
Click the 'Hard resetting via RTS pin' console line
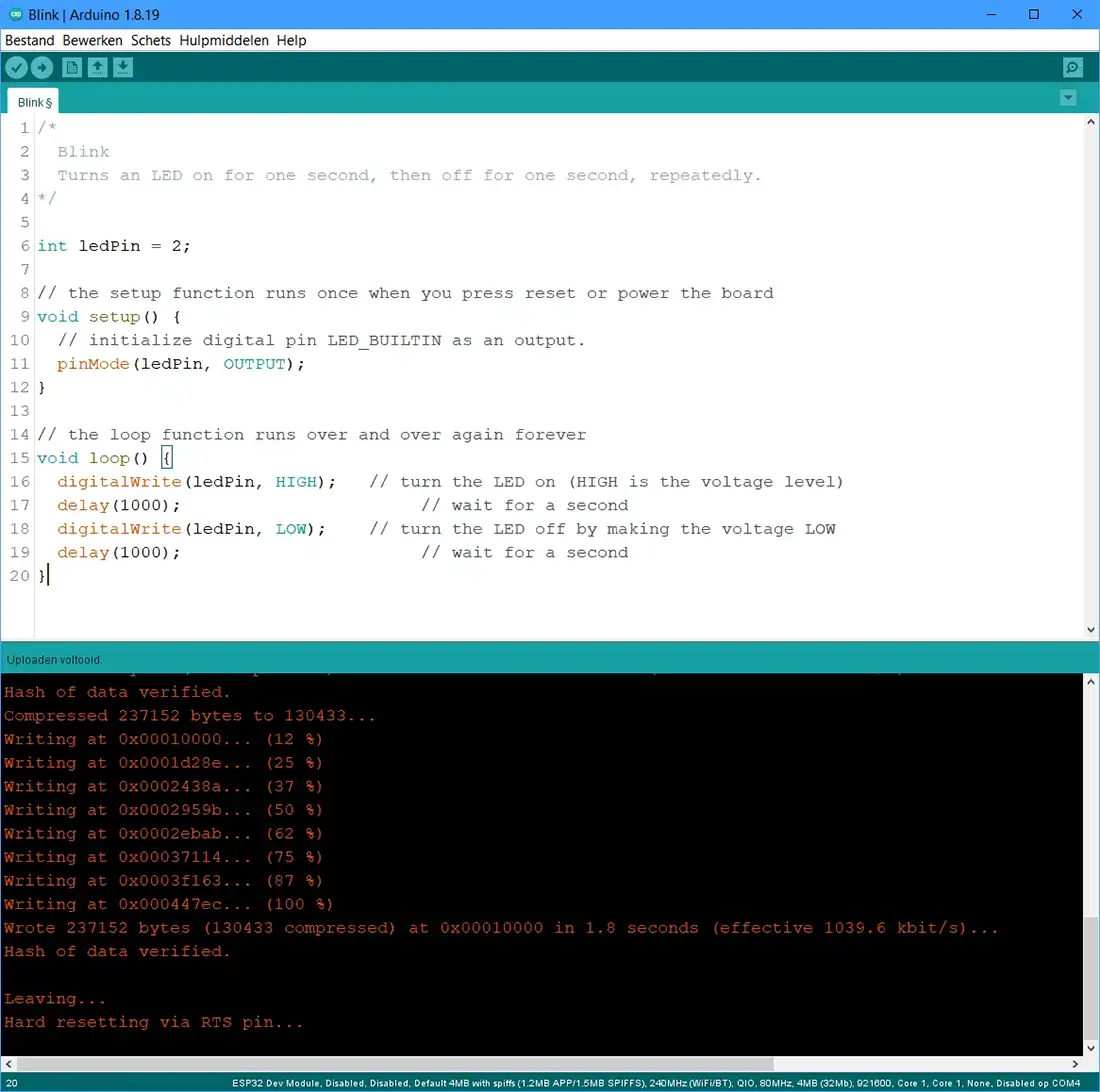153,1022
